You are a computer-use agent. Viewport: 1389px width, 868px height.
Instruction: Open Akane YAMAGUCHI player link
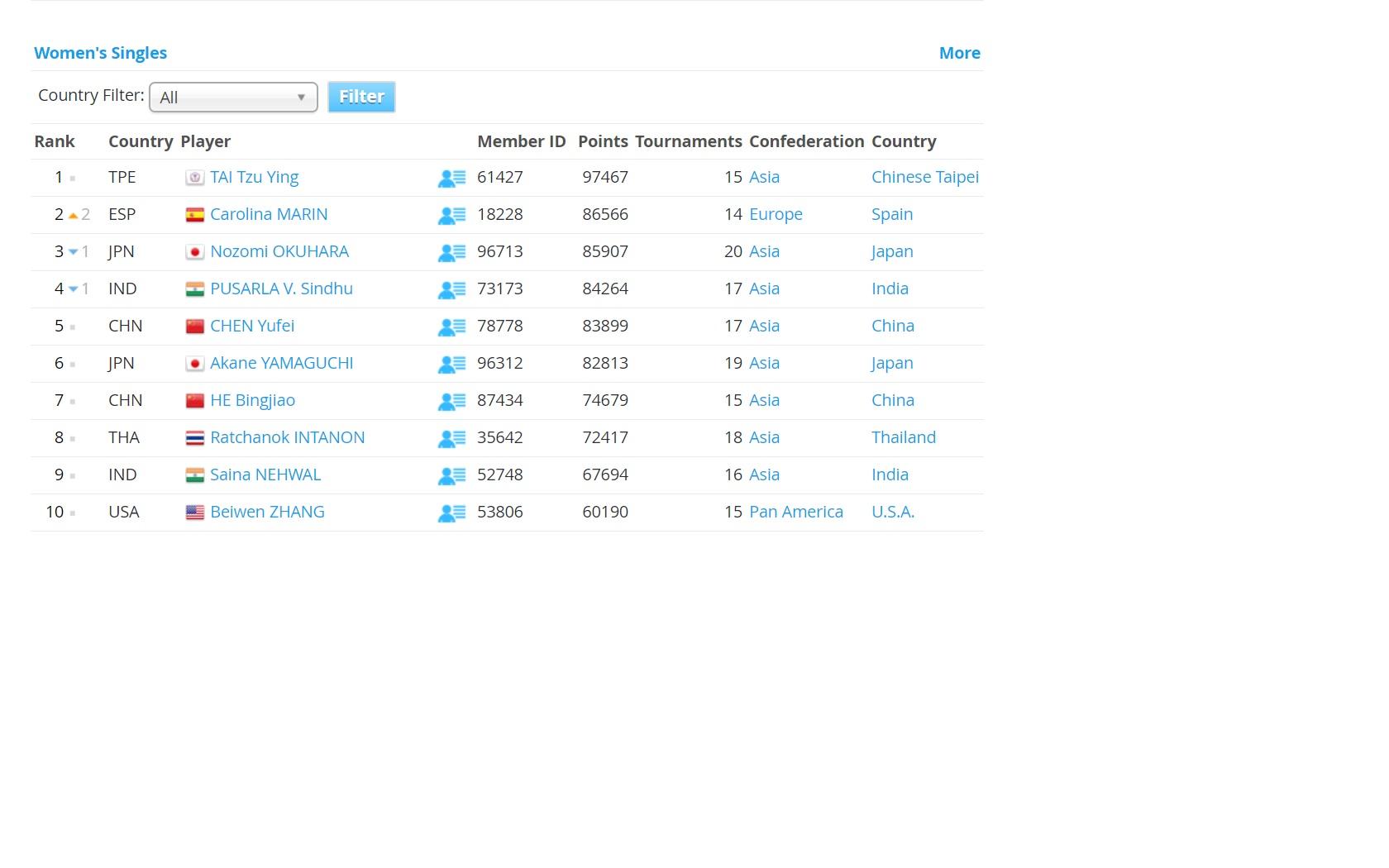point(281,363)
